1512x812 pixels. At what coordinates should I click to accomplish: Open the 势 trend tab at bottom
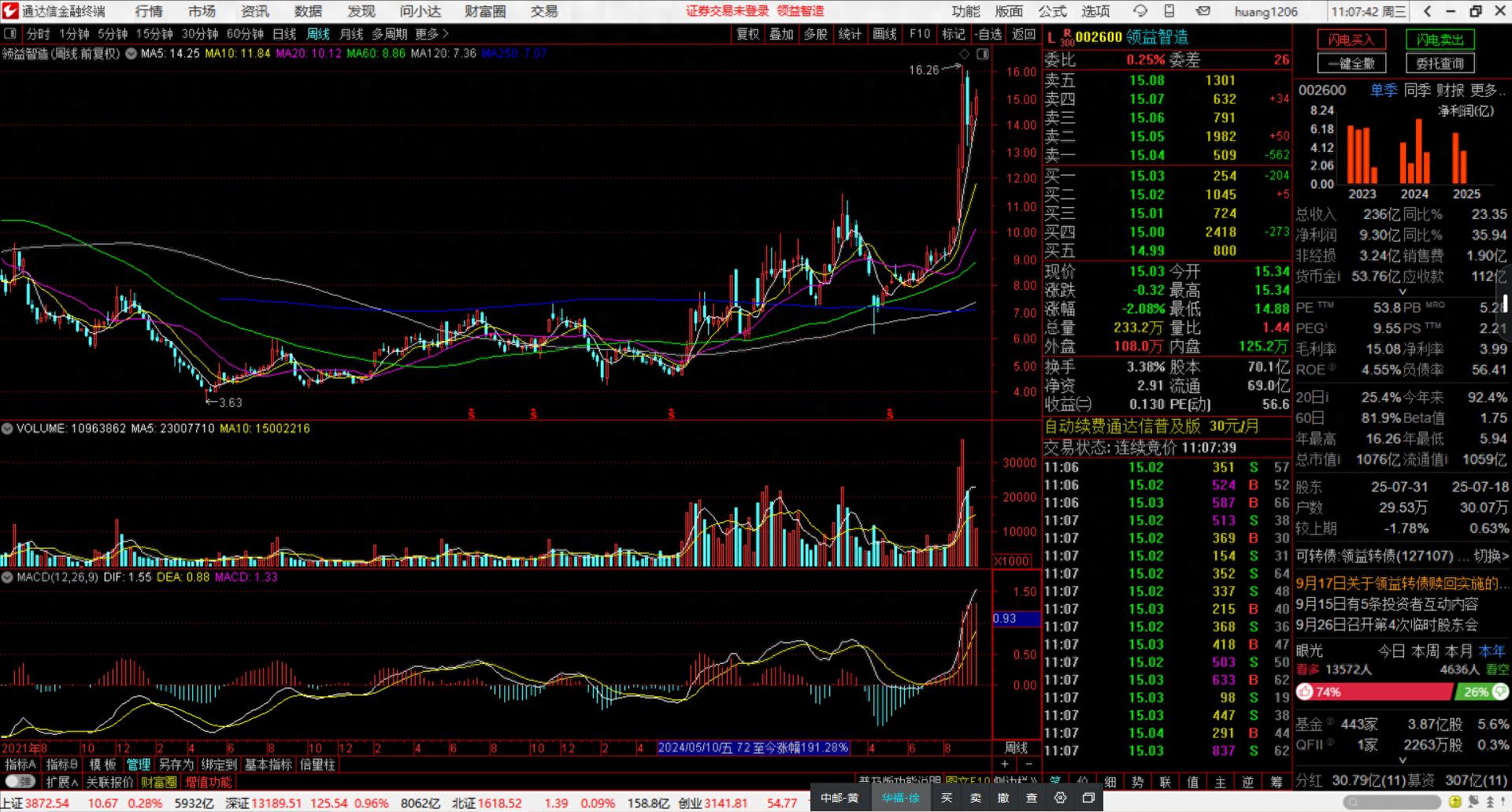pos(1138,782)
